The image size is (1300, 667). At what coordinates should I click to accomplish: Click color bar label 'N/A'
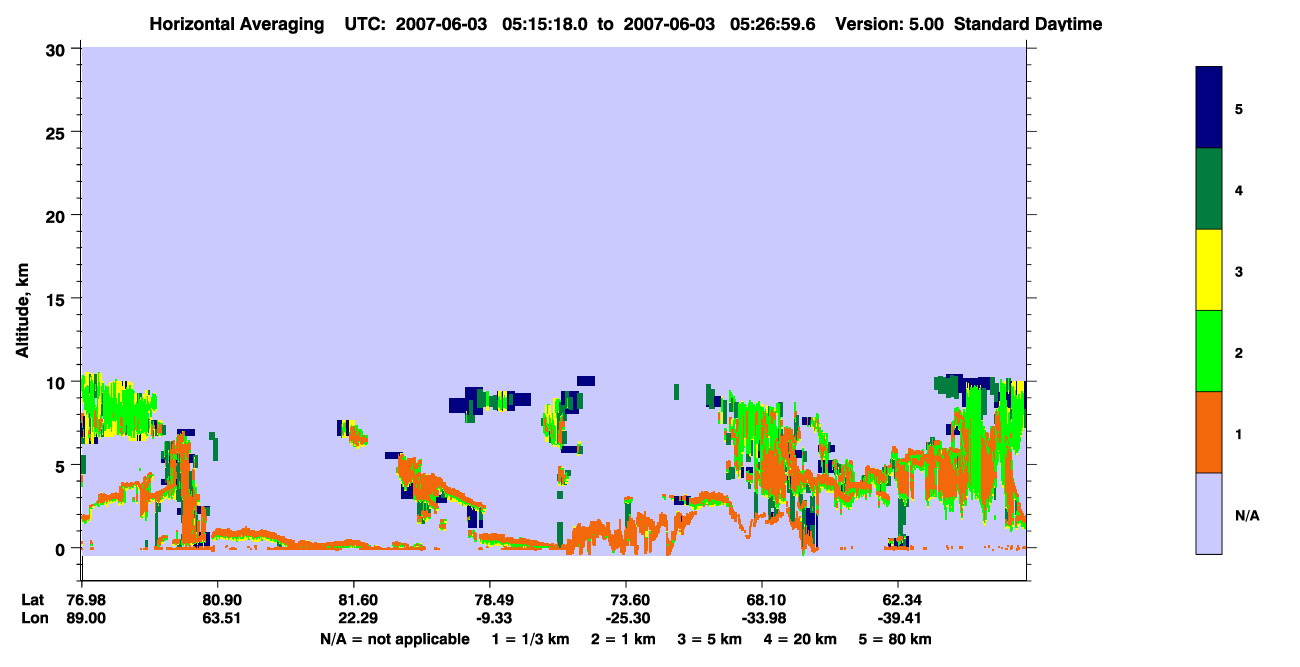point(1246,515)
